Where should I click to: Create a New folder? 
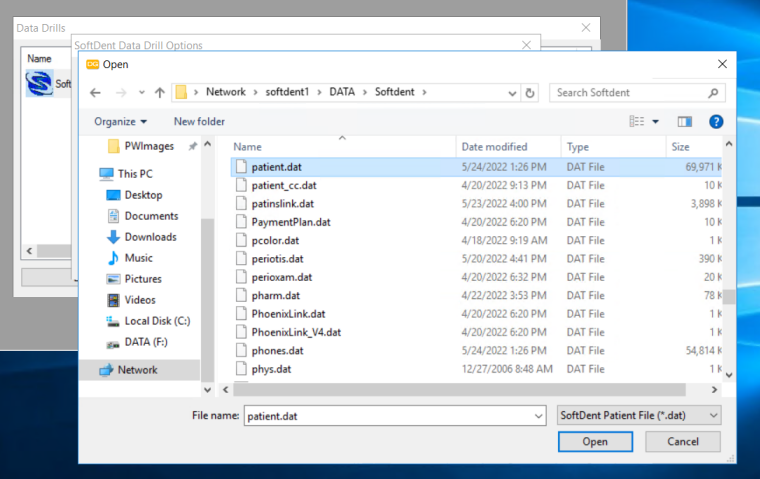point(199,122)
